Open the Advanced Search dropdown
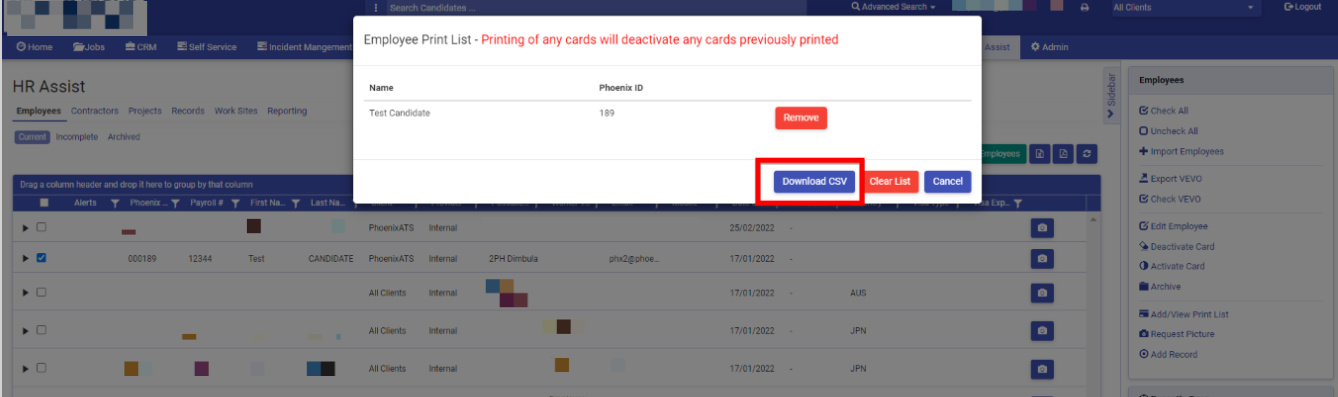This screenshot has width=1338, height=397. [893, 7]
